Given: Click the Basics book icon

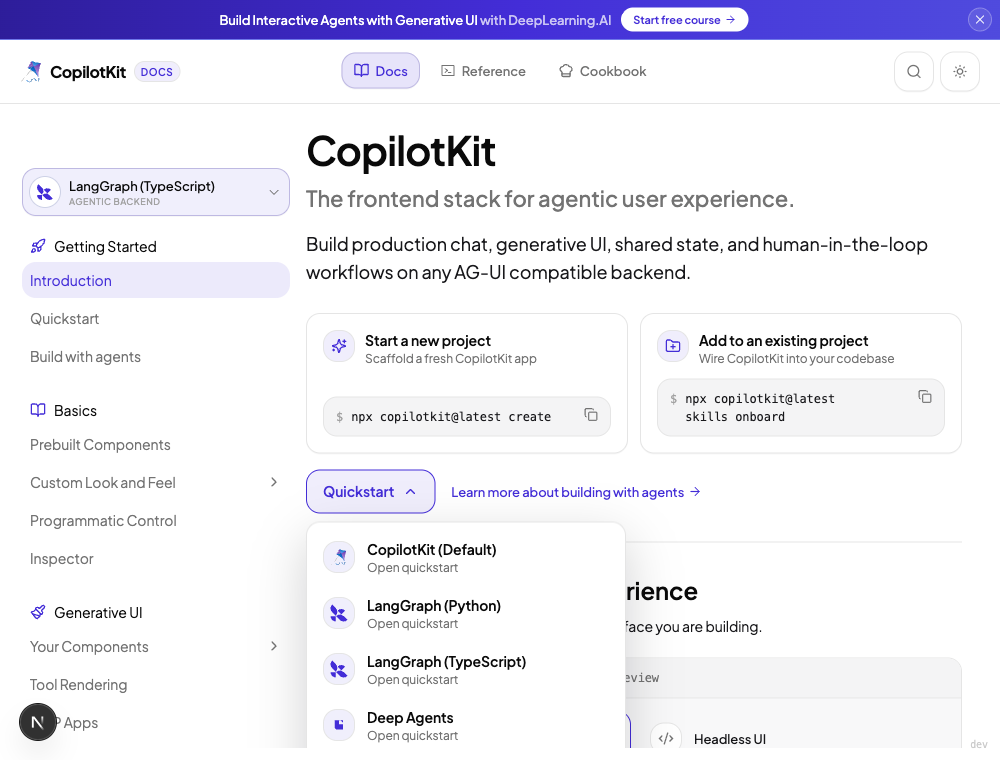Looking at the screenshot, I should (38, 410).
